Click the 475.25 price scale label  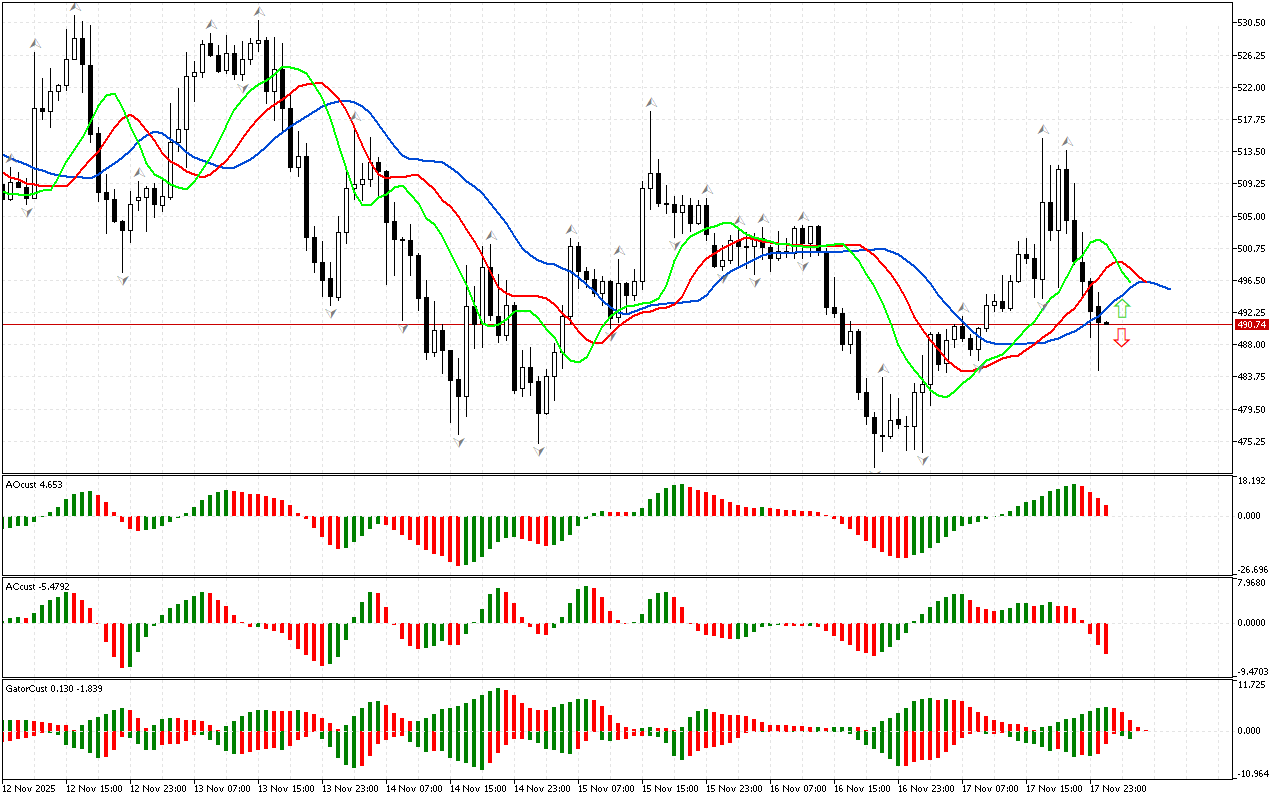tap(1253, 441)
